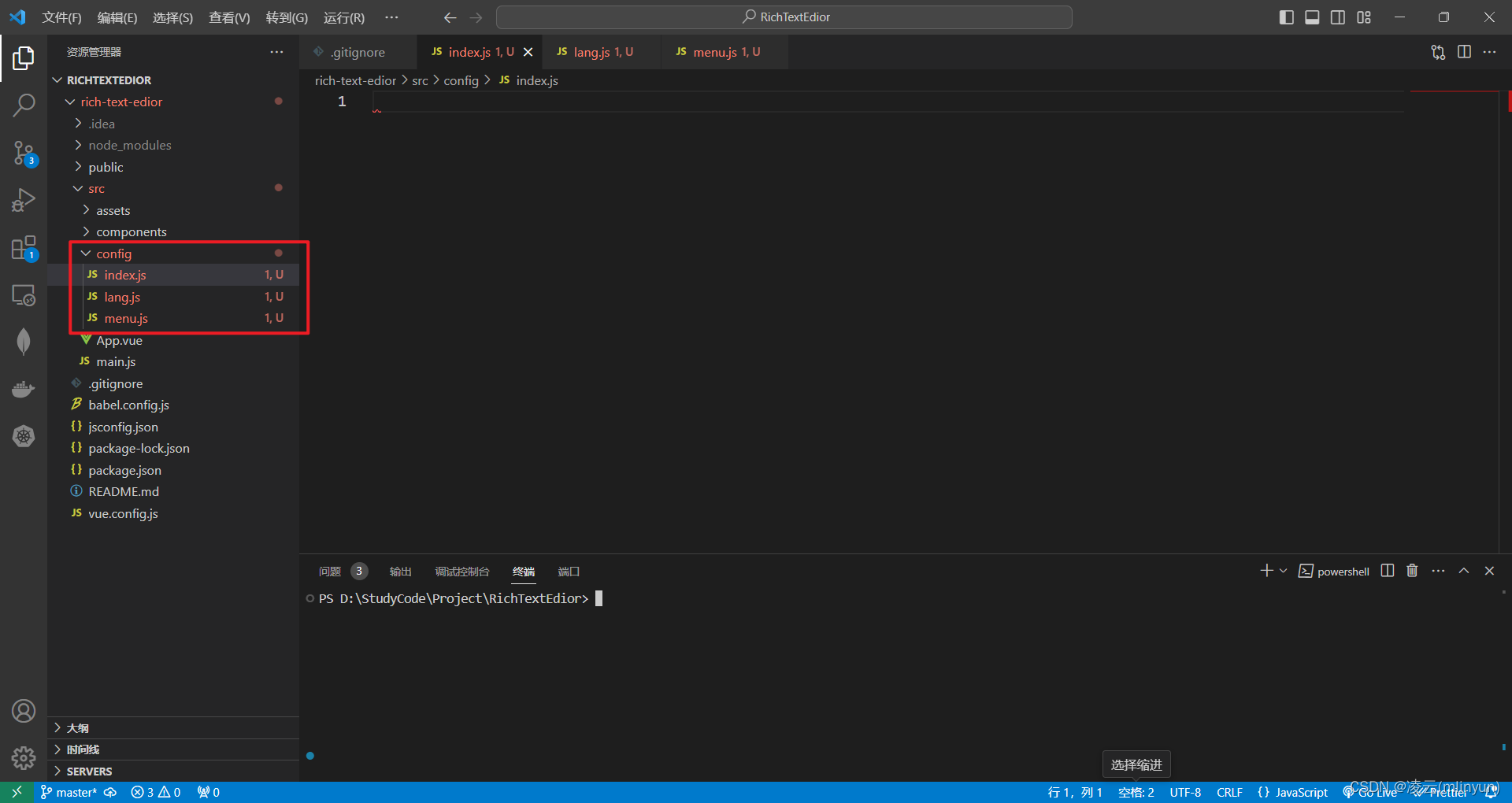The width and height of the screenshot is (1512, 803).
Task: Collapse the config folder
Action: pyautogui.click(x=173, y=253)
